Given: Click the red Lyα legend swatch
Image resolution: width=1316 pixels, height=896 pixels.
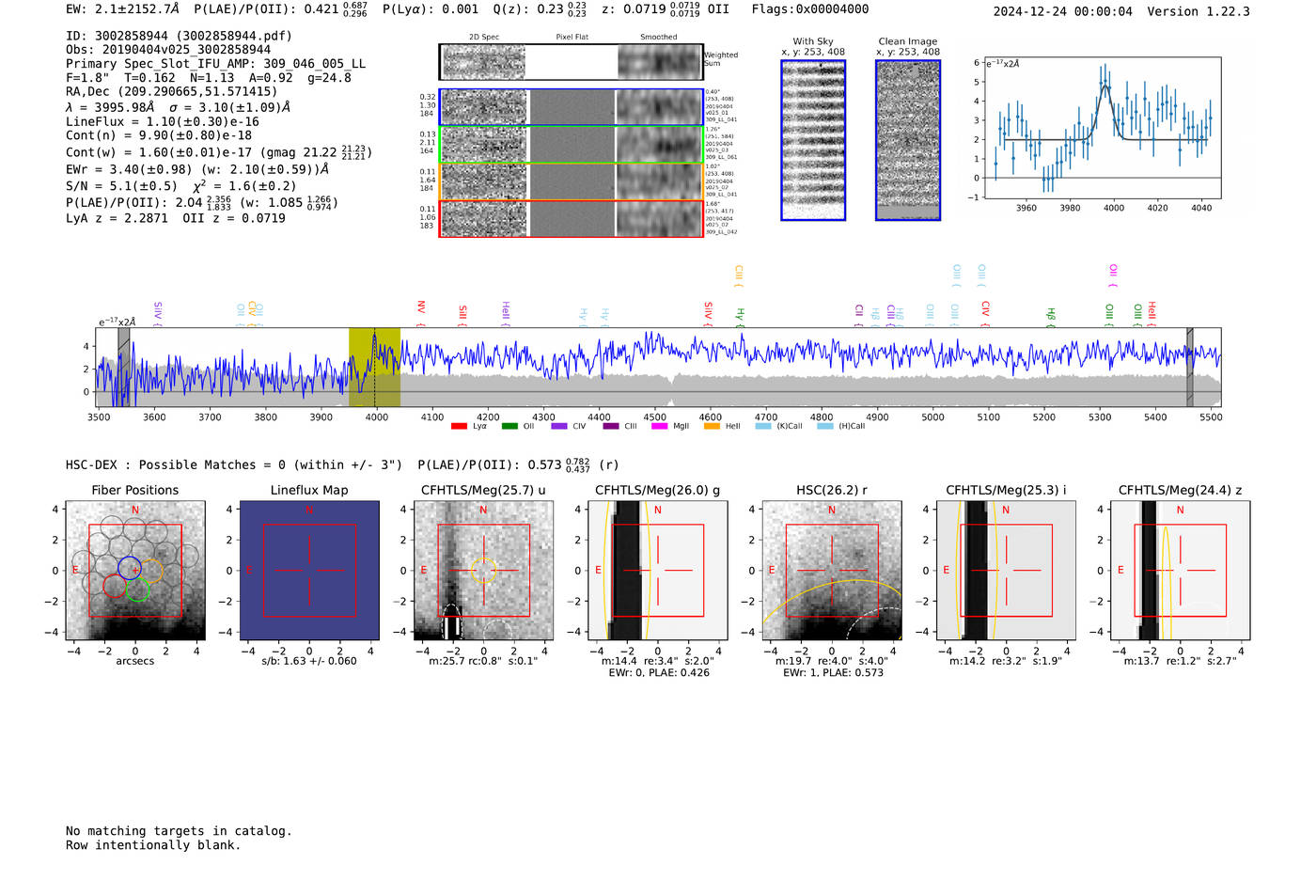Looking at the screenshot, I should click(x=459, y=426).
